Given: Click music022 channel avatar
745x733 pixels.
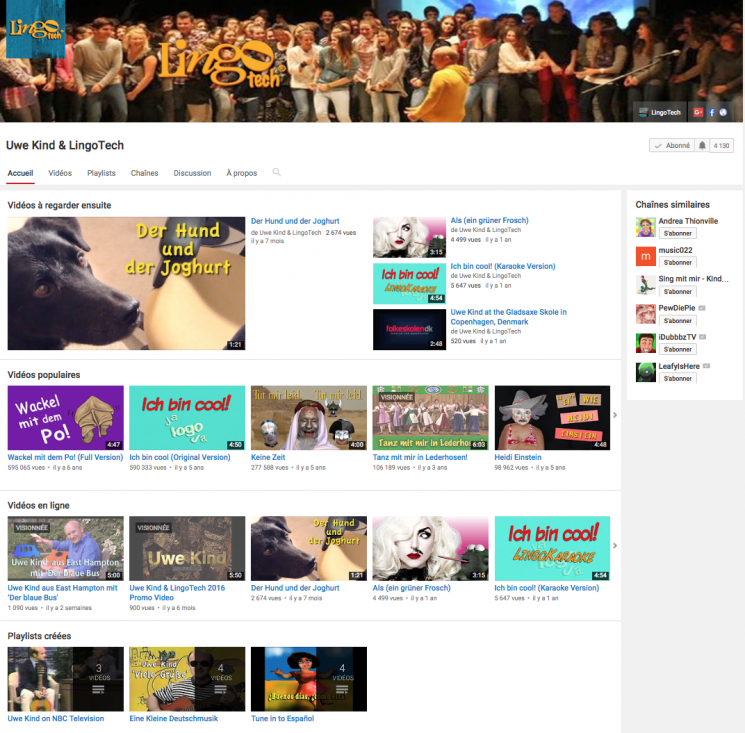Looking at the screenshot, I should [x=646, y=257].
